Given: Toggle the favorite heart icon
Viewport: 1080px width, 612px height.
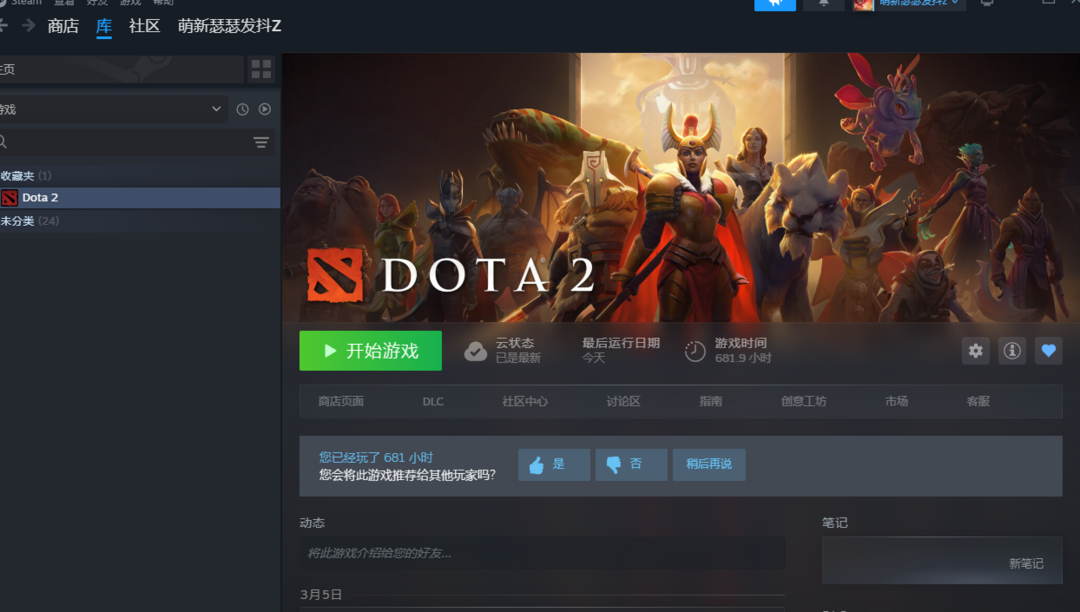Looking at the screenshot, I should pyautogui.click(x=1048, y=351).
